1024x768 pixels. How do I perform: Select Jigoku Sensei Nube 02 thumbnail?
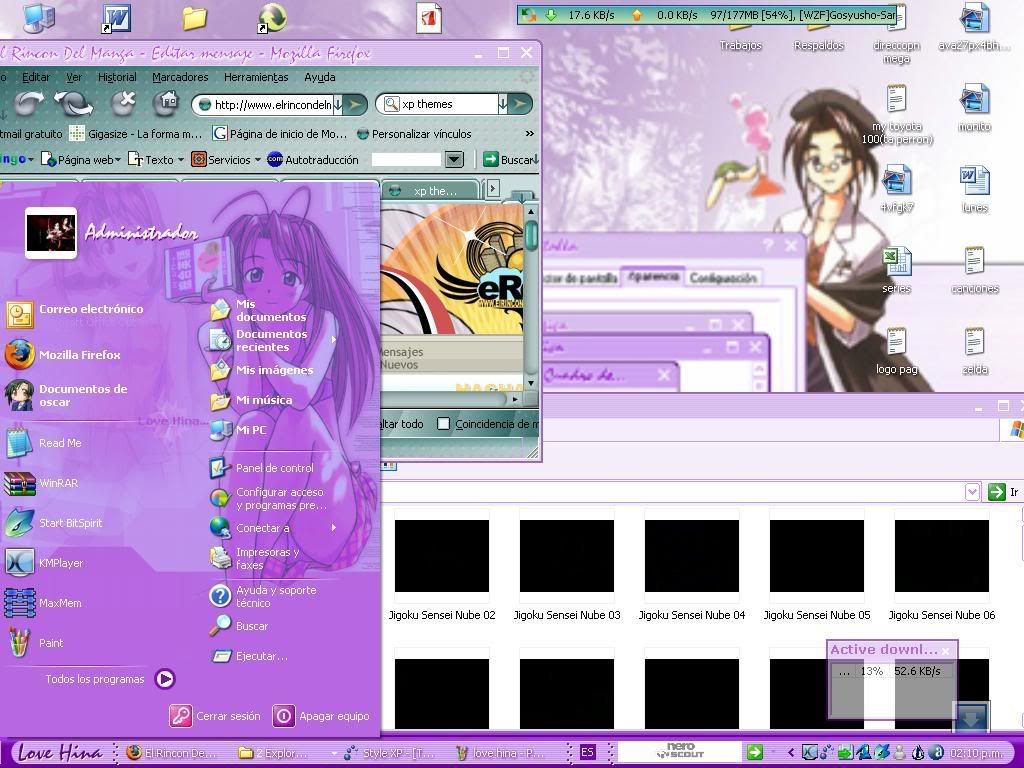click(441, 567)
